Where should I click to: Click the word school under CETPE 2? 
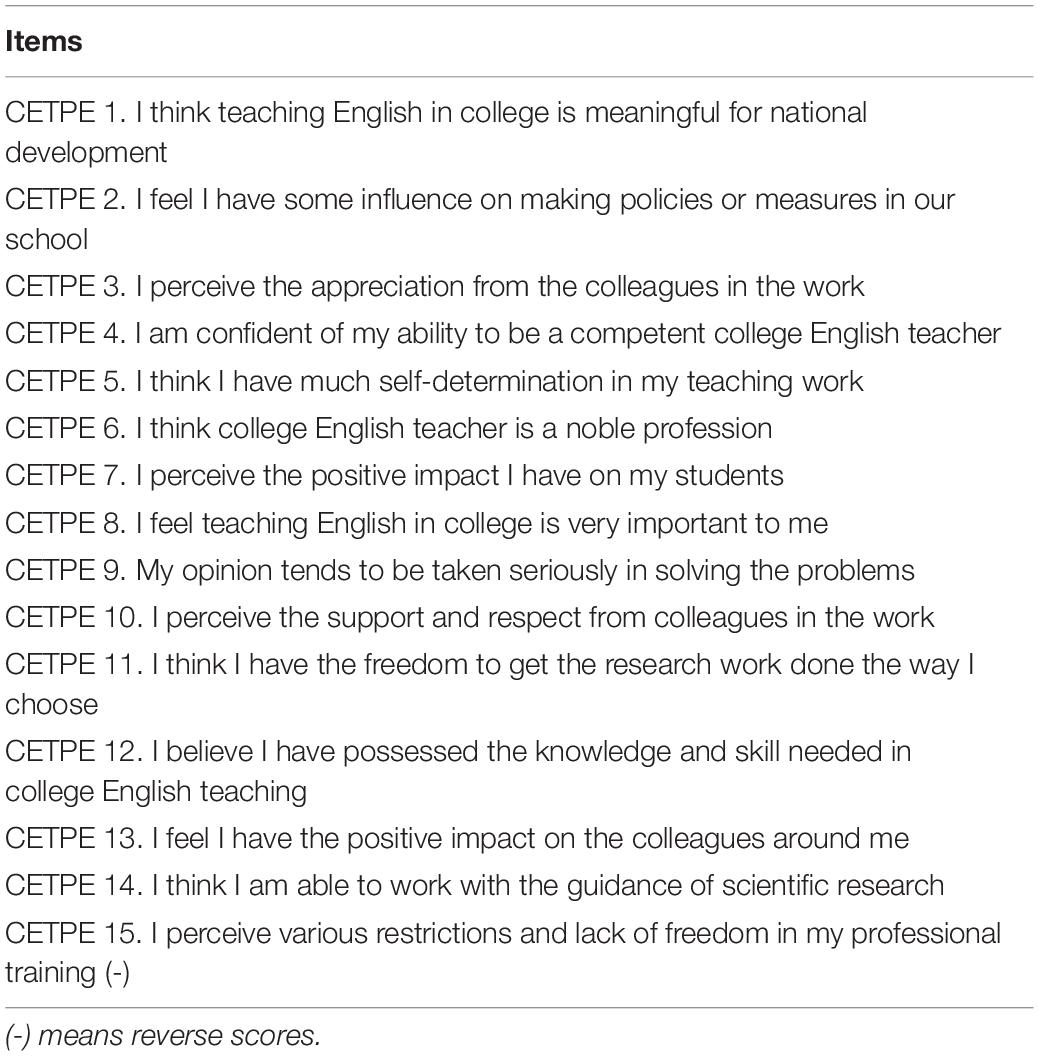pos(46,240)
